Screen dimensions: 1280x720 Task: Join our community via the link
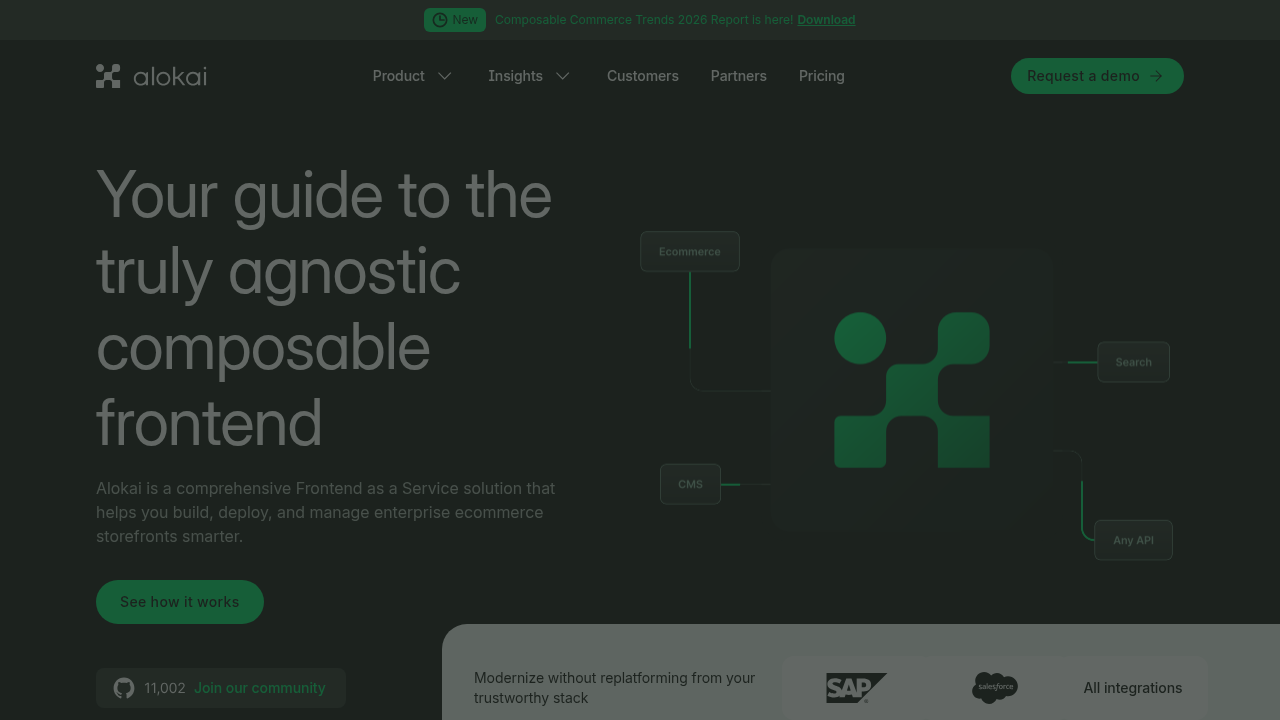pos(259,688)
